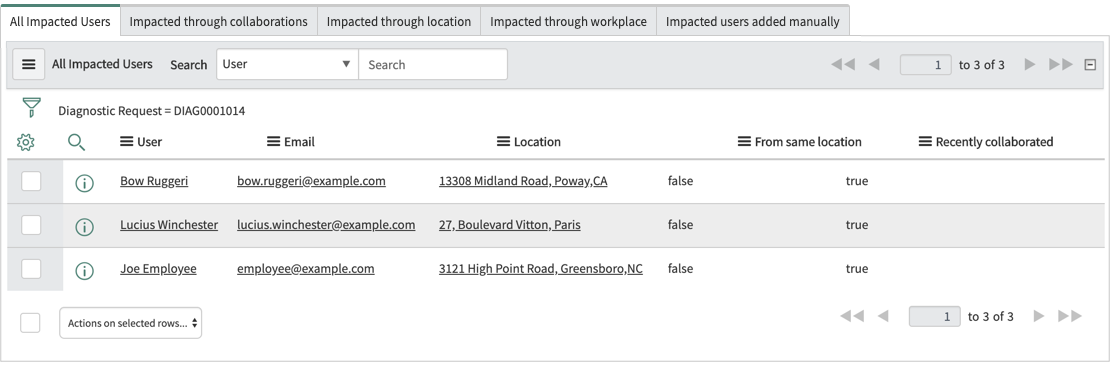The width and height of the screenshot is (1110, 366).
Task: Switch to Impacted through location tab
Action: click(x=399, y=21)
